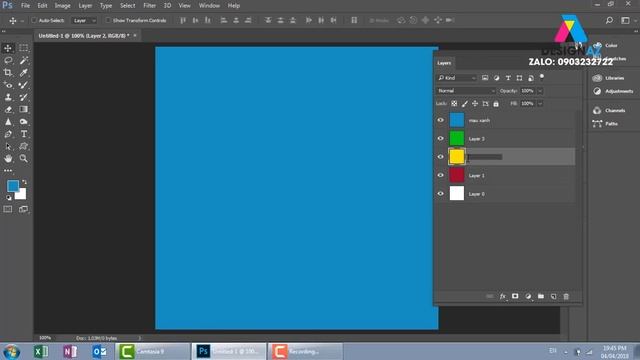Reset default foreground and background colors
The image size is (640, 360).
click(9, 198)
